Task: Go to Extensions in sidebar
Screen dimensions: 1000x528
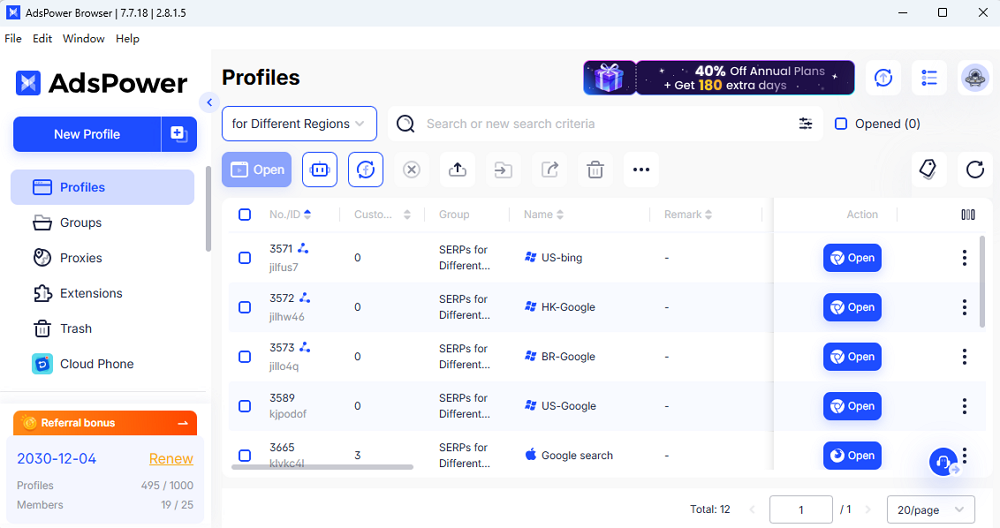Action: (x=103, y=293)
